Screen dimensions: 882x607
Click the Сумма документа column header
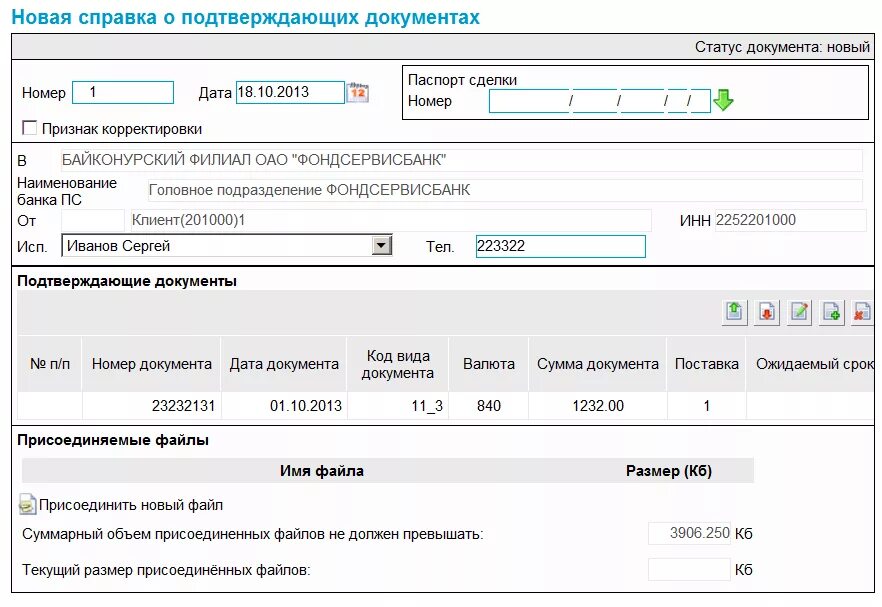597,364
